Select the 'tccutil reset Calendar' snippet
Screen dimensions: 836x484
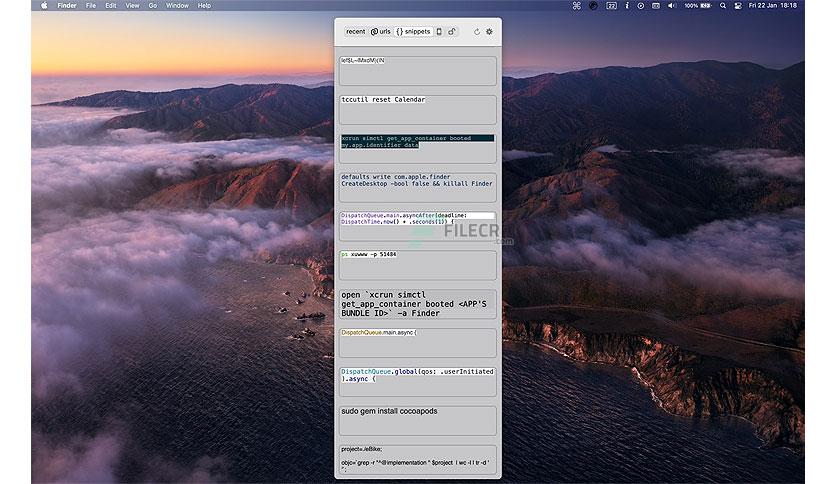click(x=417, y=109)
